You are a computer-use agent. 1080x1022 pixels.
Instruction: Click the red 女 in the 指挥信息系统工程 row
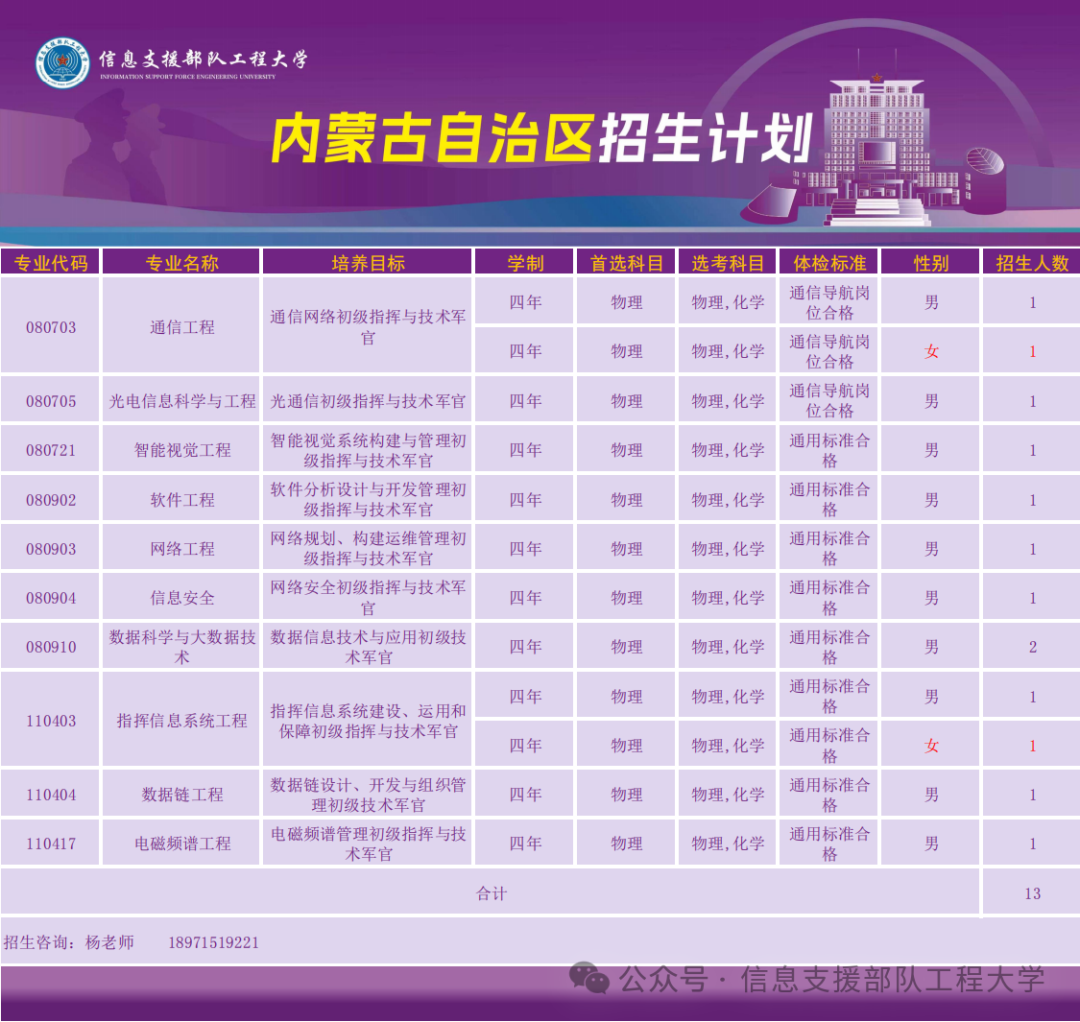[x=931, y=746]
